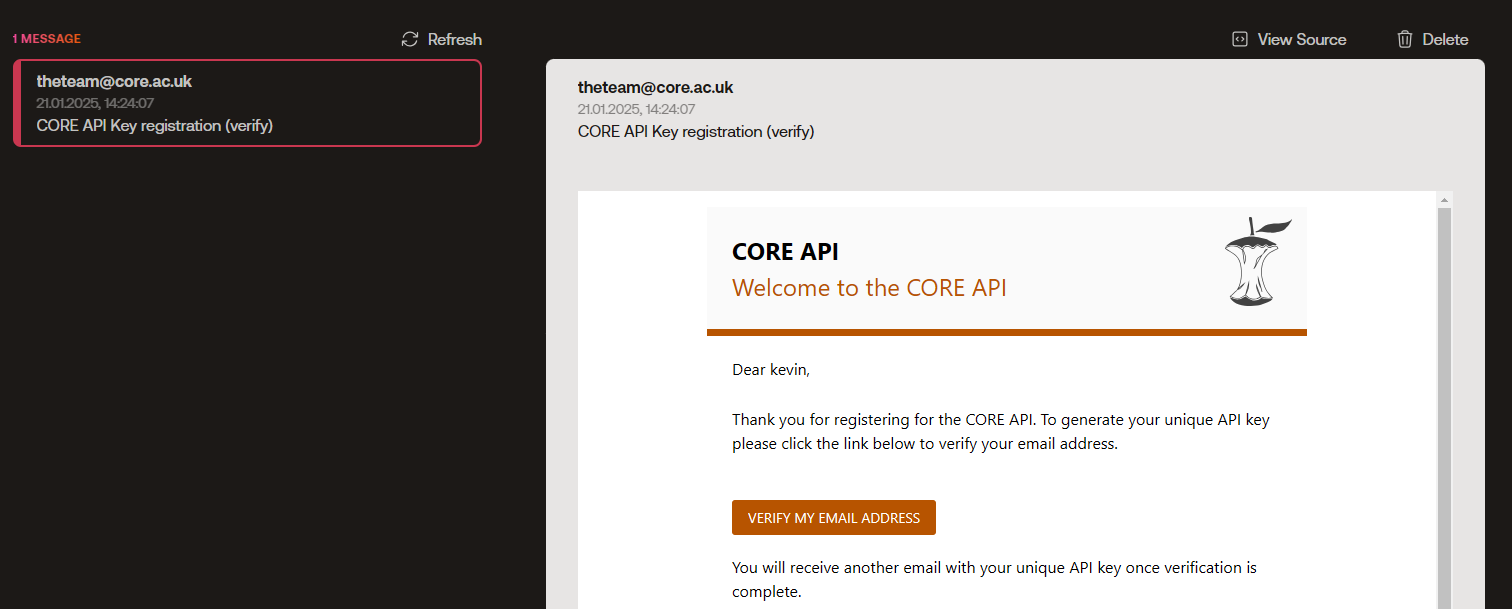Viewport: 1512px width, 609px height.
Task: Click VERIFY MY EMAIL ADDRESS button
Action: 834,518
